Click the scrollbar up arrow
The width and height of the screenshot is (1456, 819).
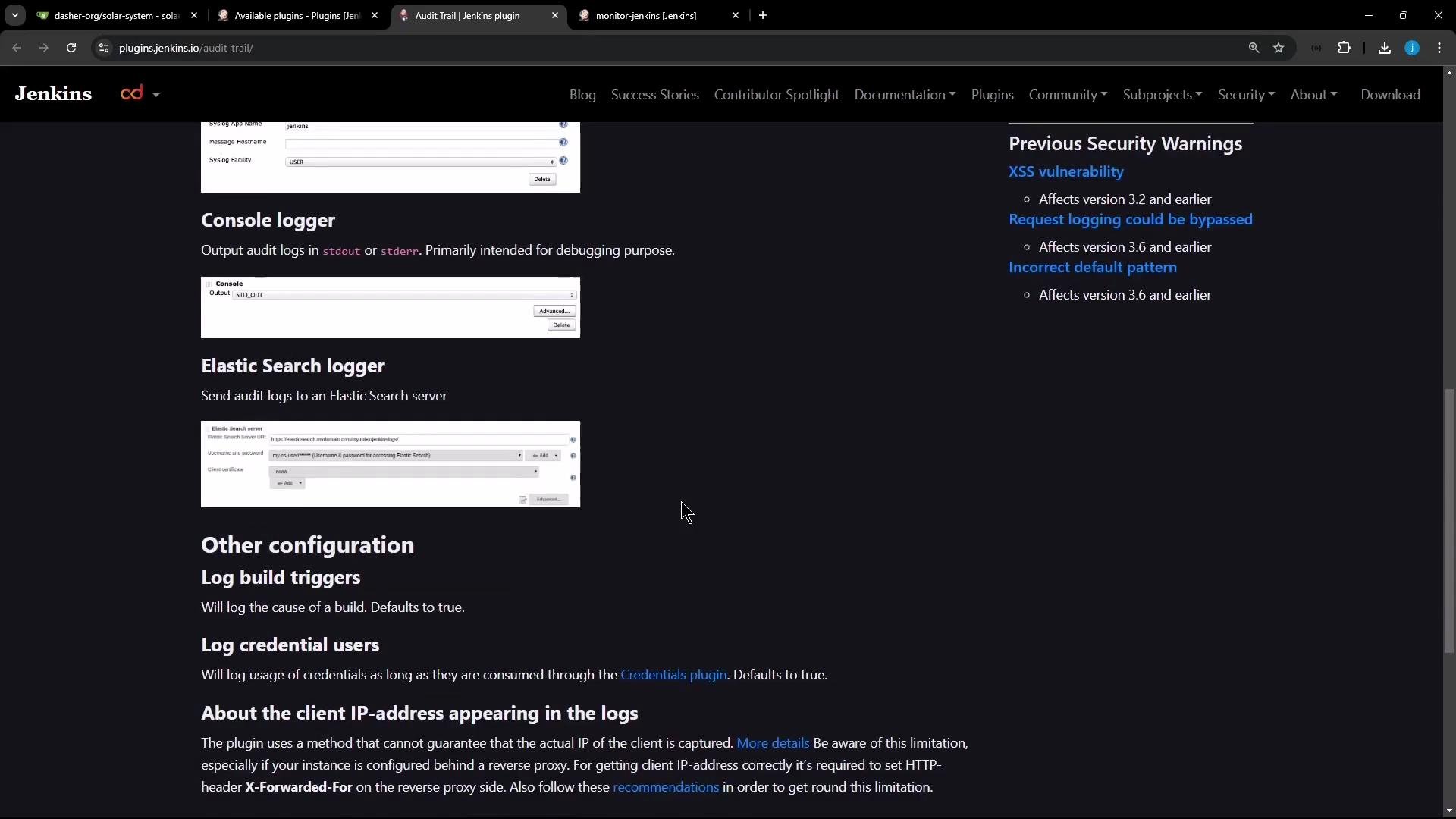1449,73
